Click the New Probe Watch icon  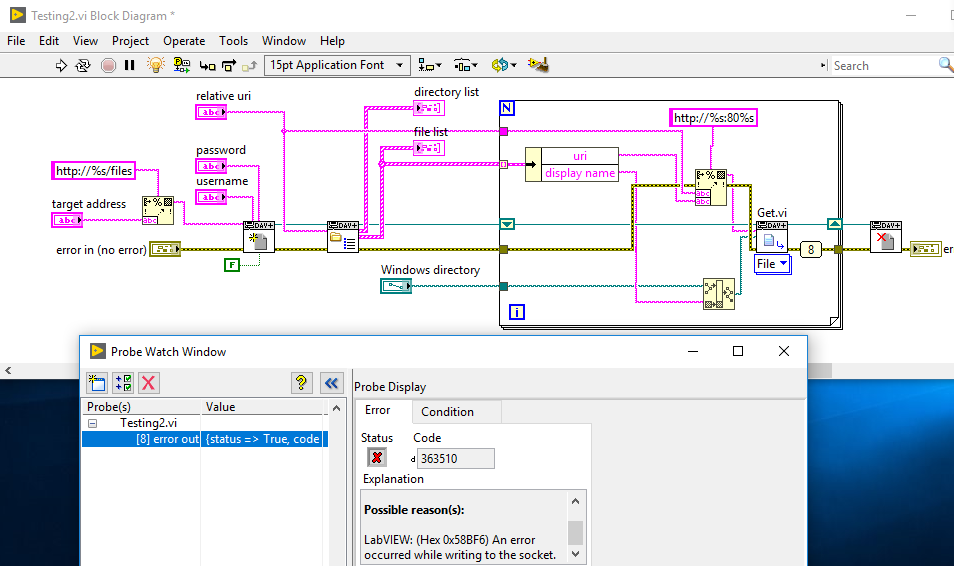[x=97, y=383]
